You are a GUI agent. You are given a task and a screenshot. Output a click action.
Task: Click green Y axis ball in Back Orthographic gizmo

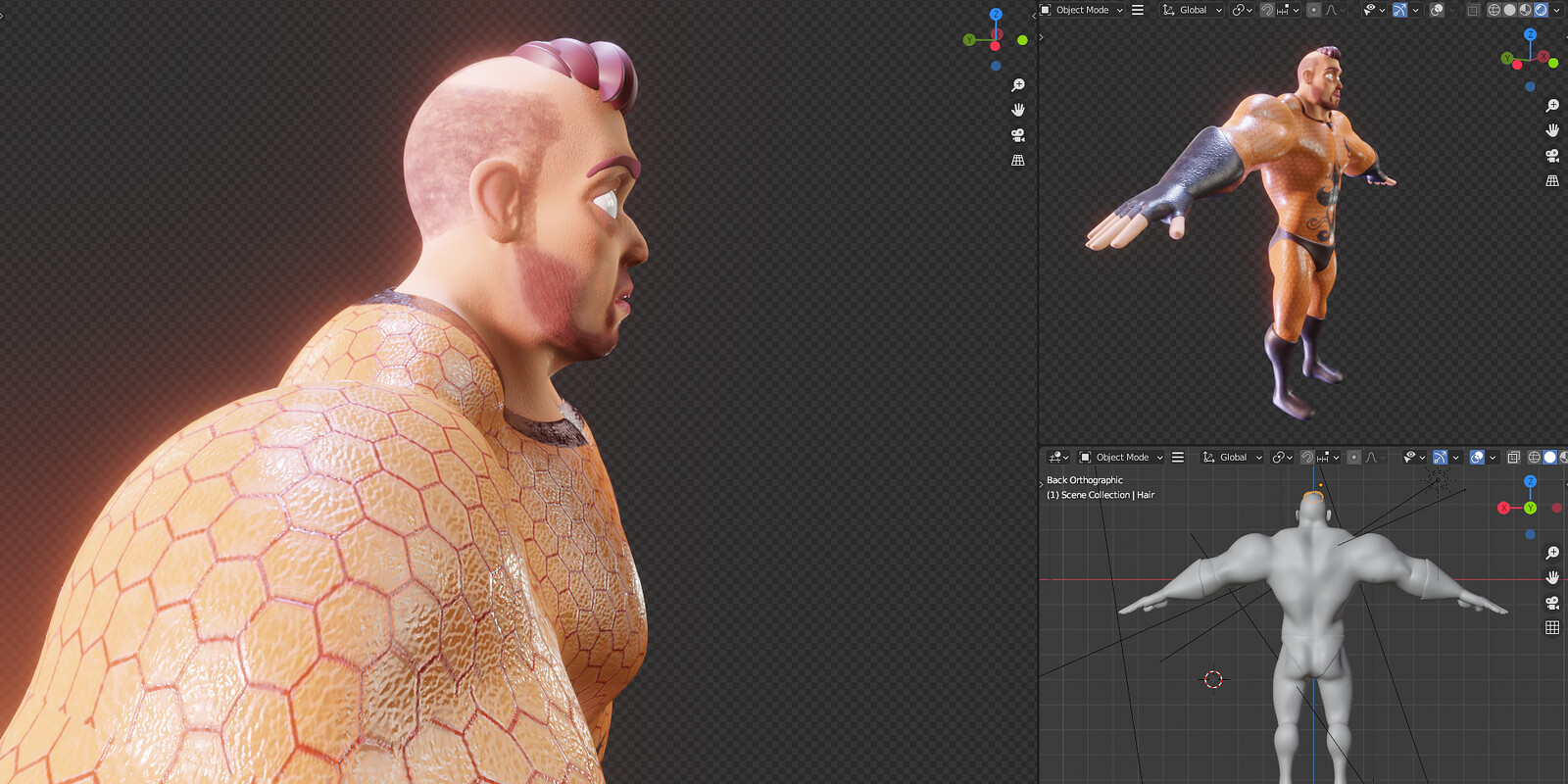point(1530,508)
